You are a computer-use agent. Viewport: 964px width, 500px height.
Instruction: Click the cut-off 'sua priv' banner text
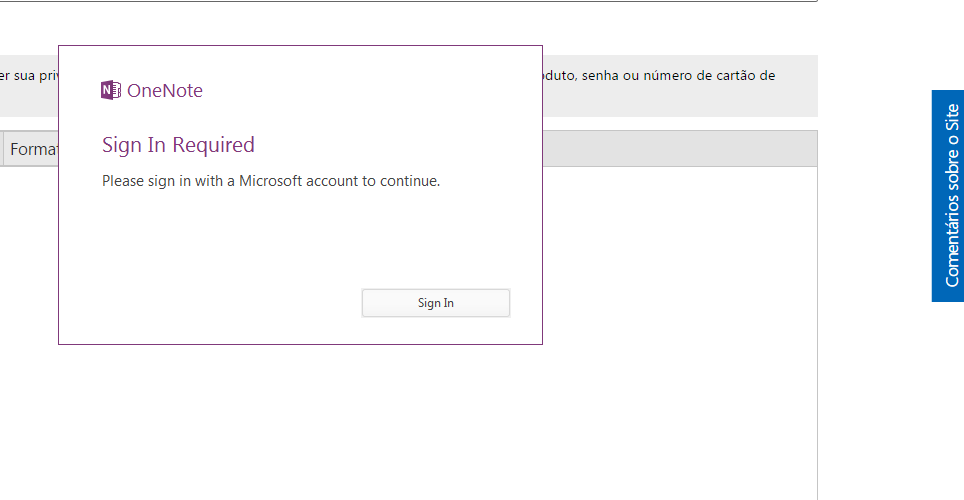[29, 76]
